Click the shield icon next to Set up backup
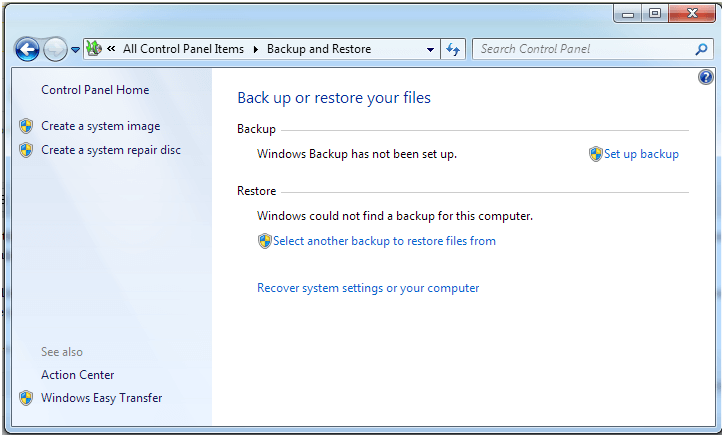The width and height of the screenshot is (724, 437). [x=596, y=154]
